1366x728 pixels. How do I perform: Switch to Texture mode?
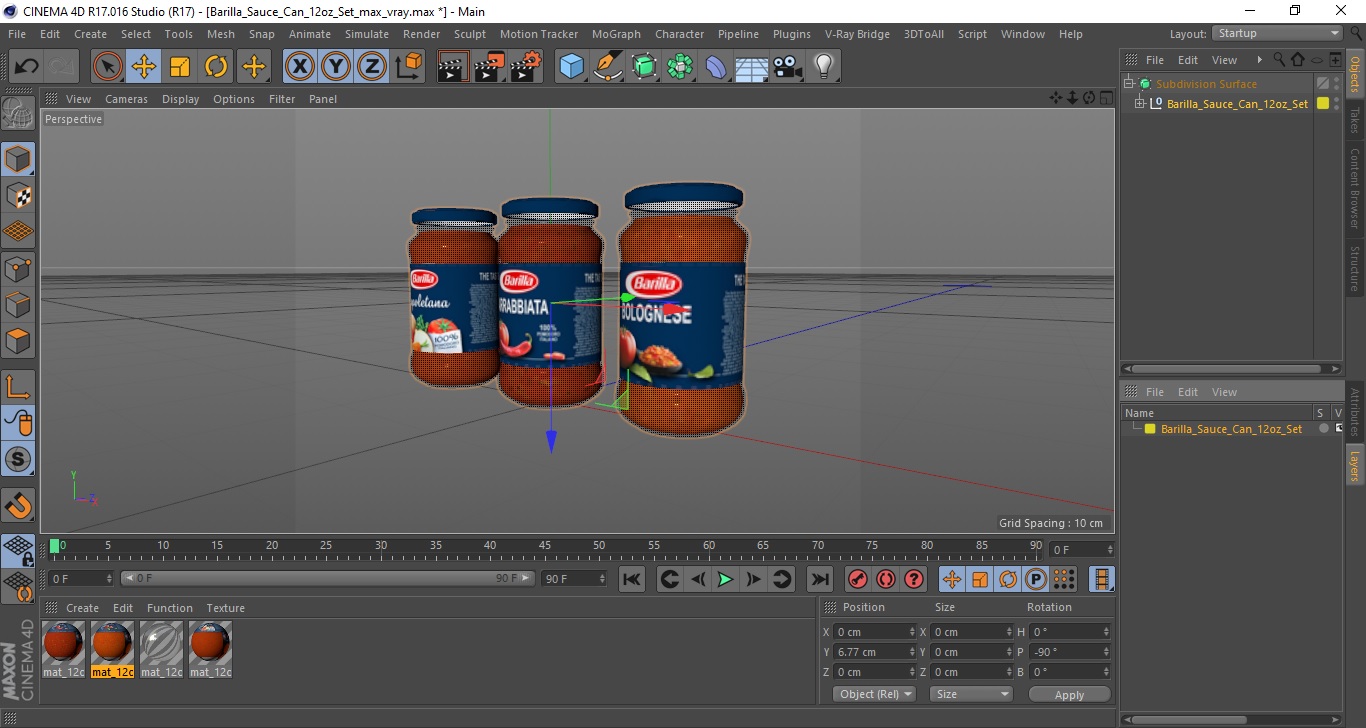(x=18, y=196)
